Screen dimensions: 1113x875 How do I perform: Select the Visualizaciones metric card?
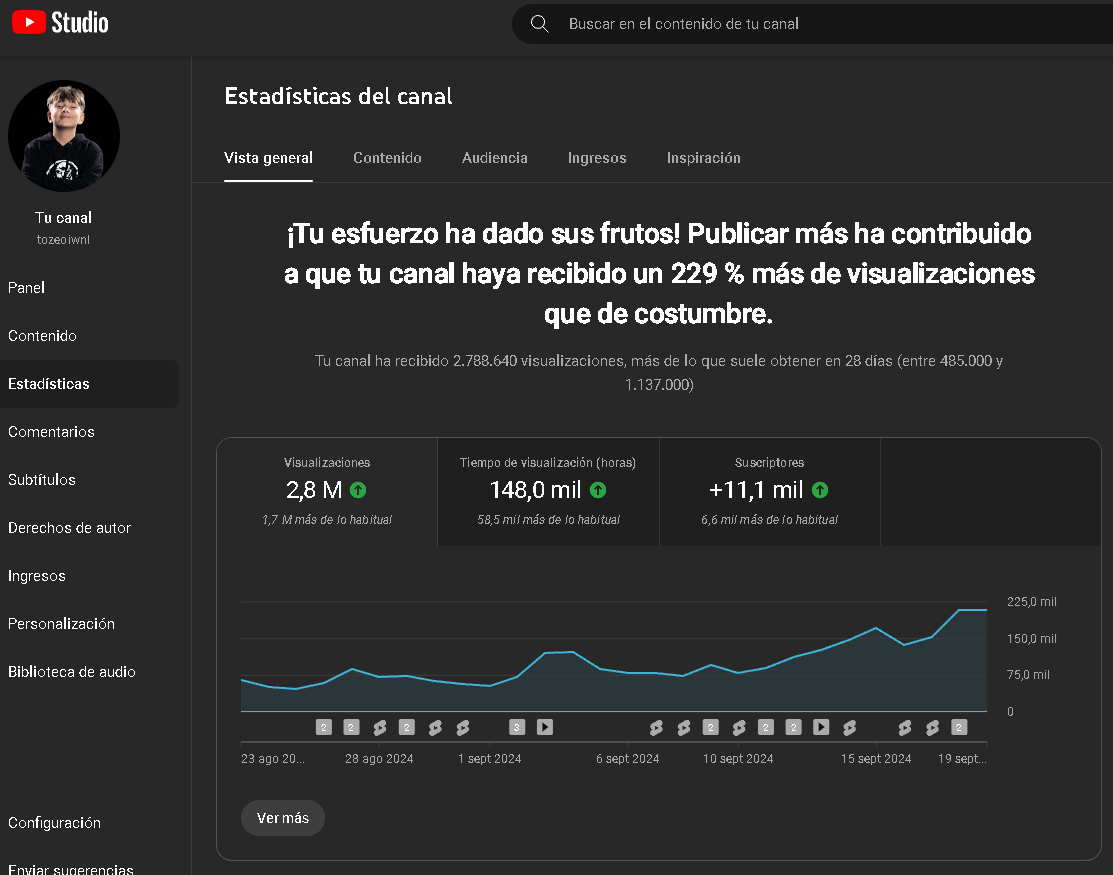[326, 491]
